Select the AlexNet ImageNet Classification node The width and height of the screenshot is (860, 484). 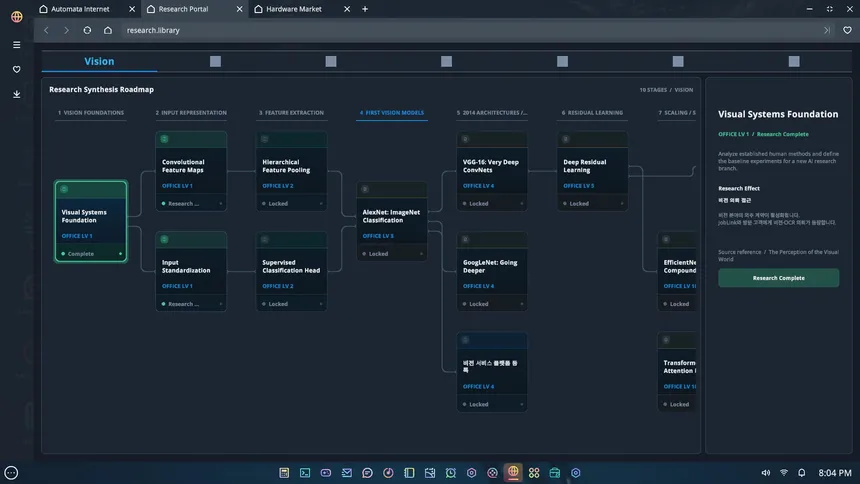click(x=392, y=221)
